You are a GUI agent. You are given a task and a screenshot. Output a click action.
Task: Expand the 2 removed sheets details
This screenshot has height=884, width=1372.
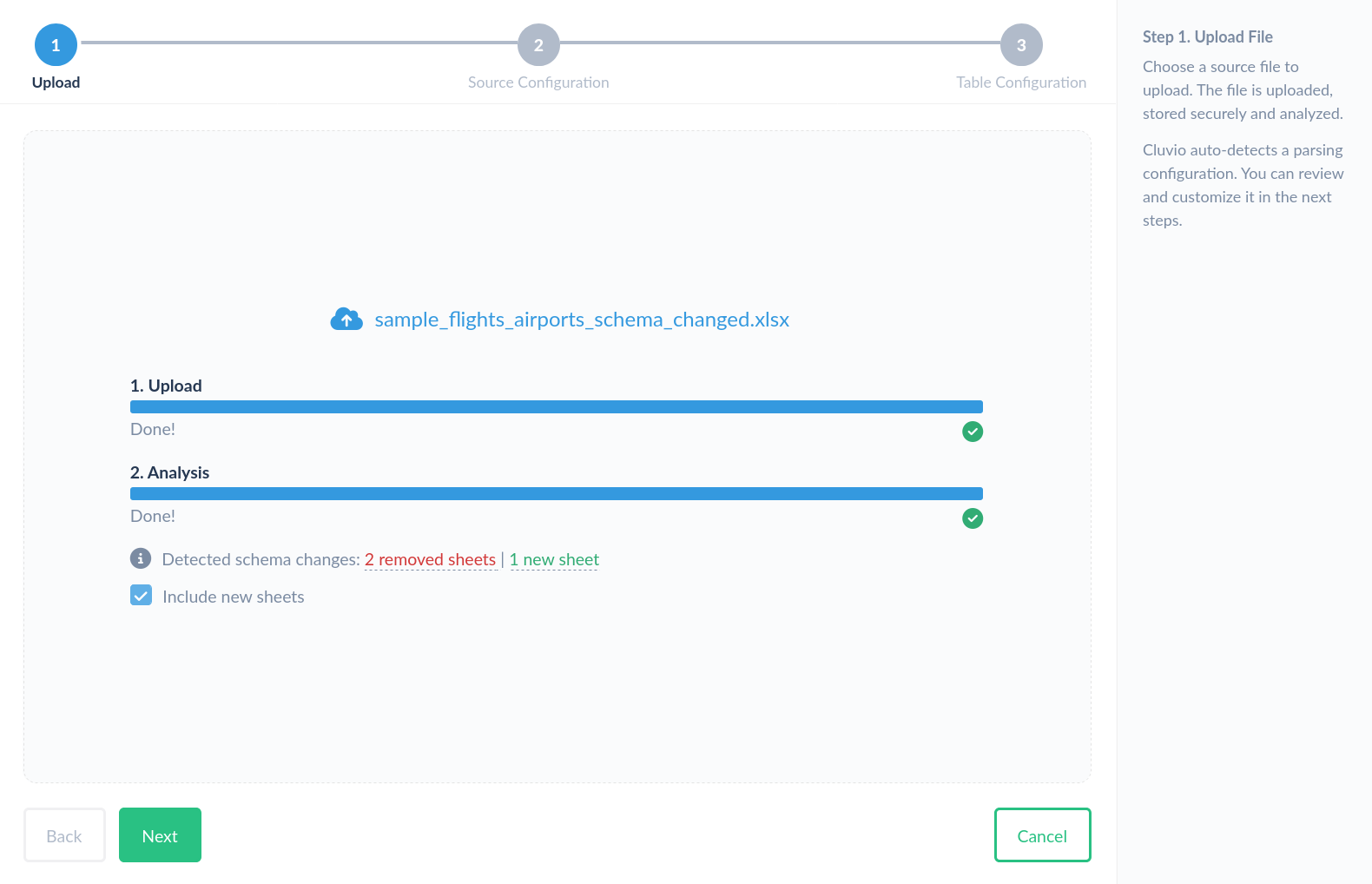(430, 560)
